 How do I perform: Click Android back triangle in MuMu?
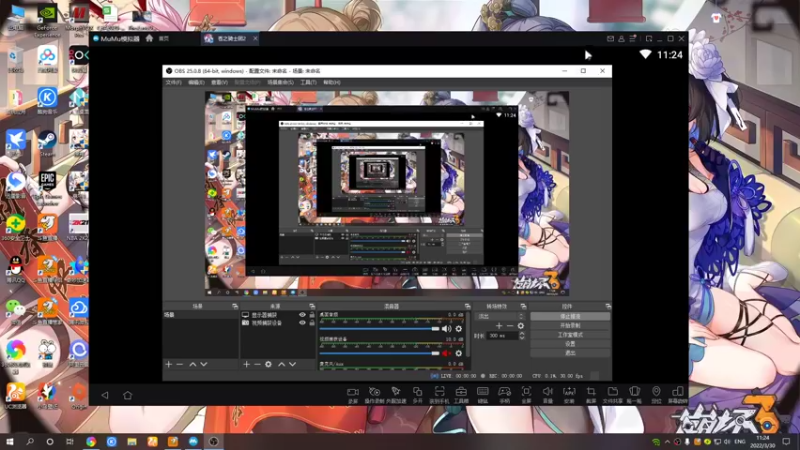(x=105, y=395)
